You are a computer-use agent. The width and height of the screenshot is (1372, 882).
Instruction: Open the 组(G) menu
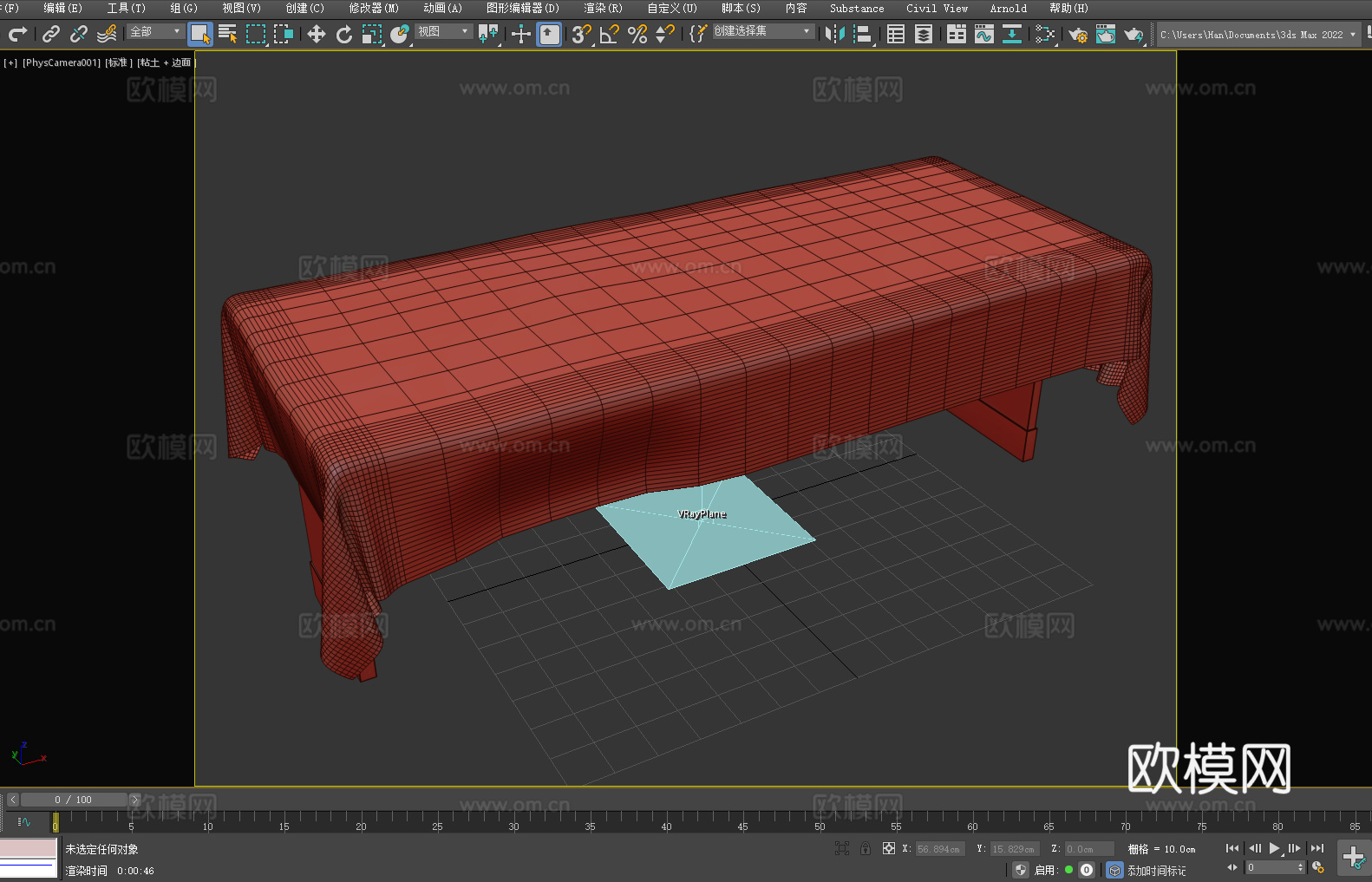184,9
